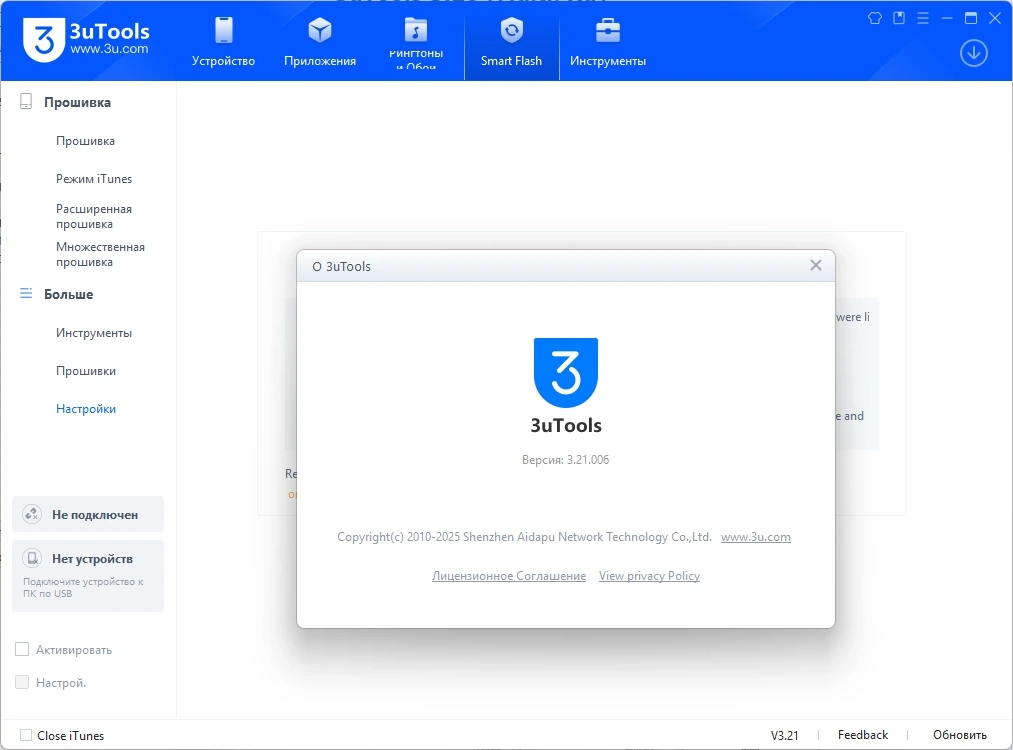Select Режим iTunes in sidebar
The height and width of the screenshot is (750, 1013).
point(94,179)
